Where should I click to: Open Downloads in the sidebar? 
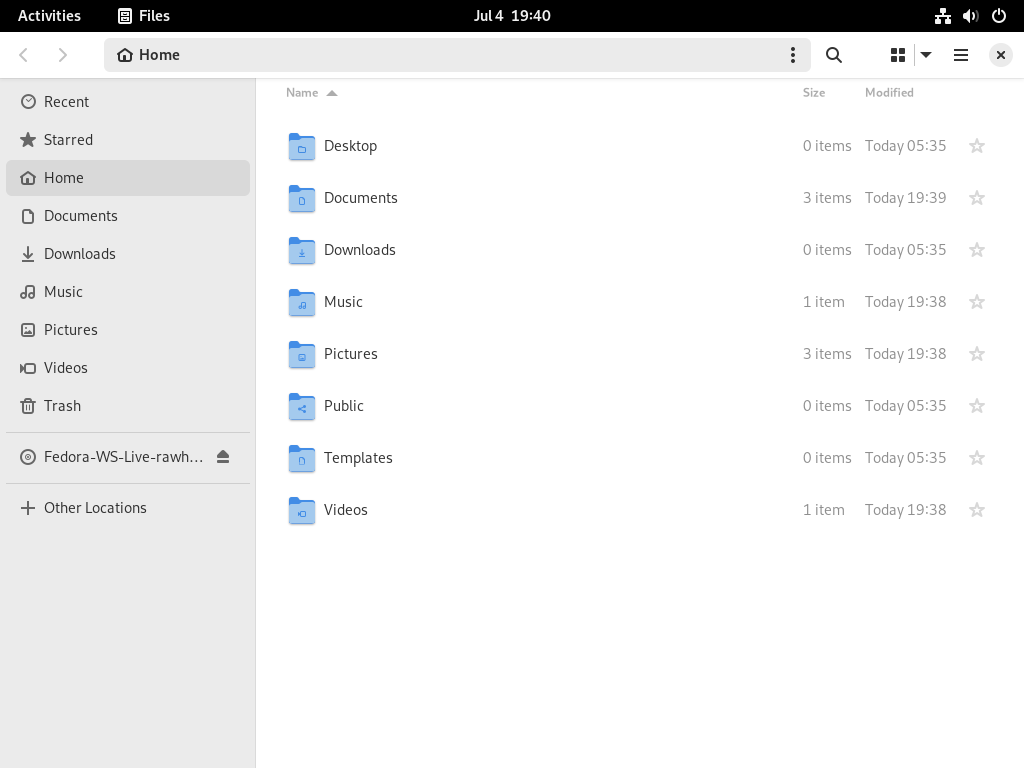point(128,253)
